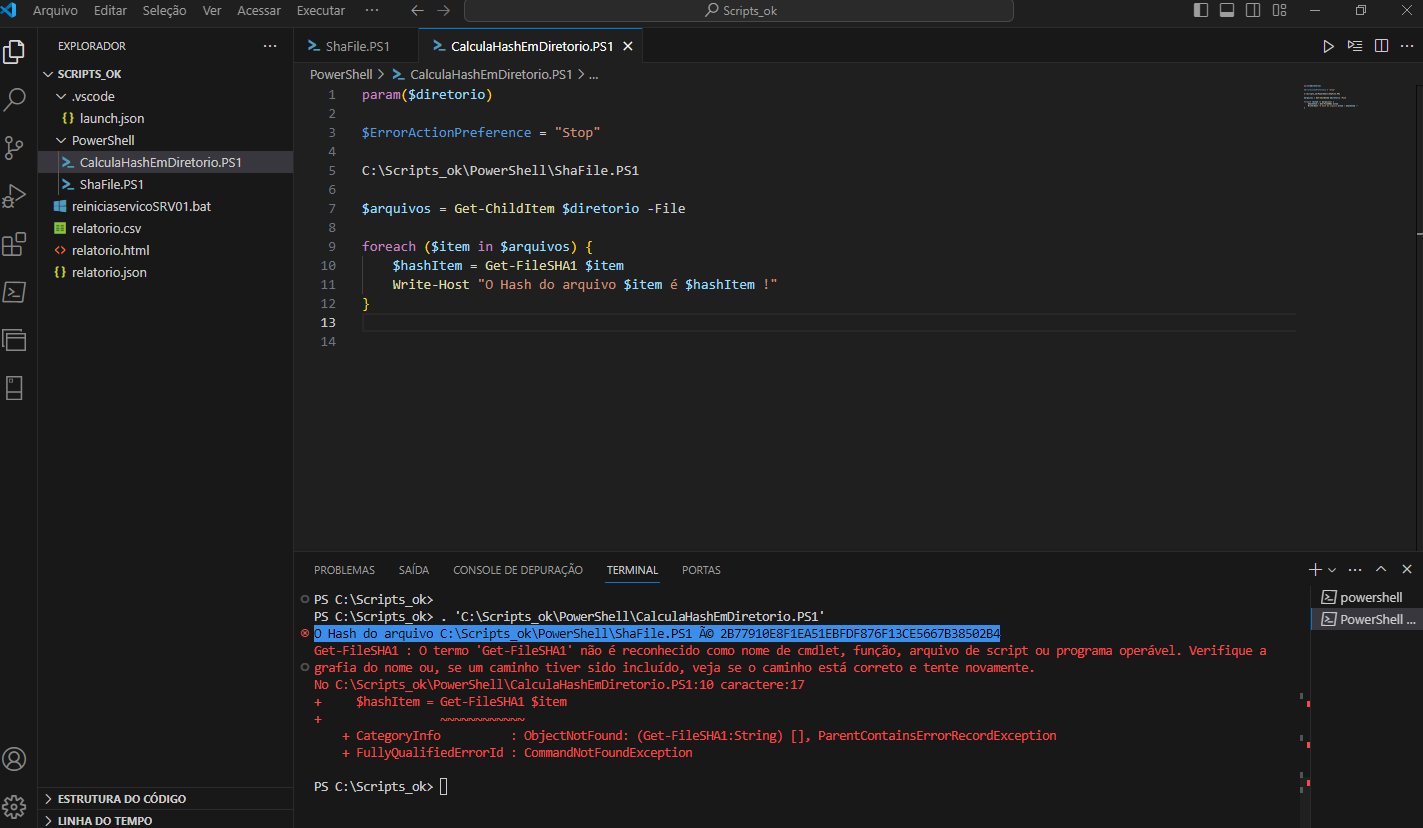Open relatorio.csv in the explorer
Viewport: 1423px width, 828px height.
[166, 228]
